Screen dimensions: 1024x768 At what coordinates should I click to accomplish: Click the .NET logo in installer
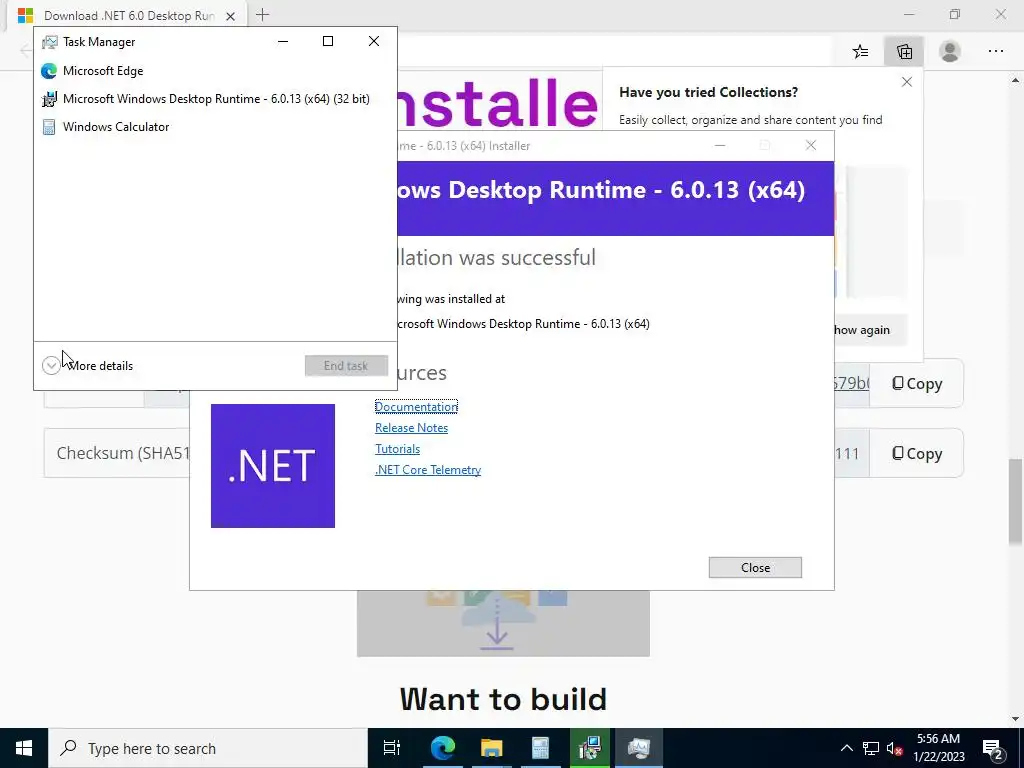(x=273, y=466)
